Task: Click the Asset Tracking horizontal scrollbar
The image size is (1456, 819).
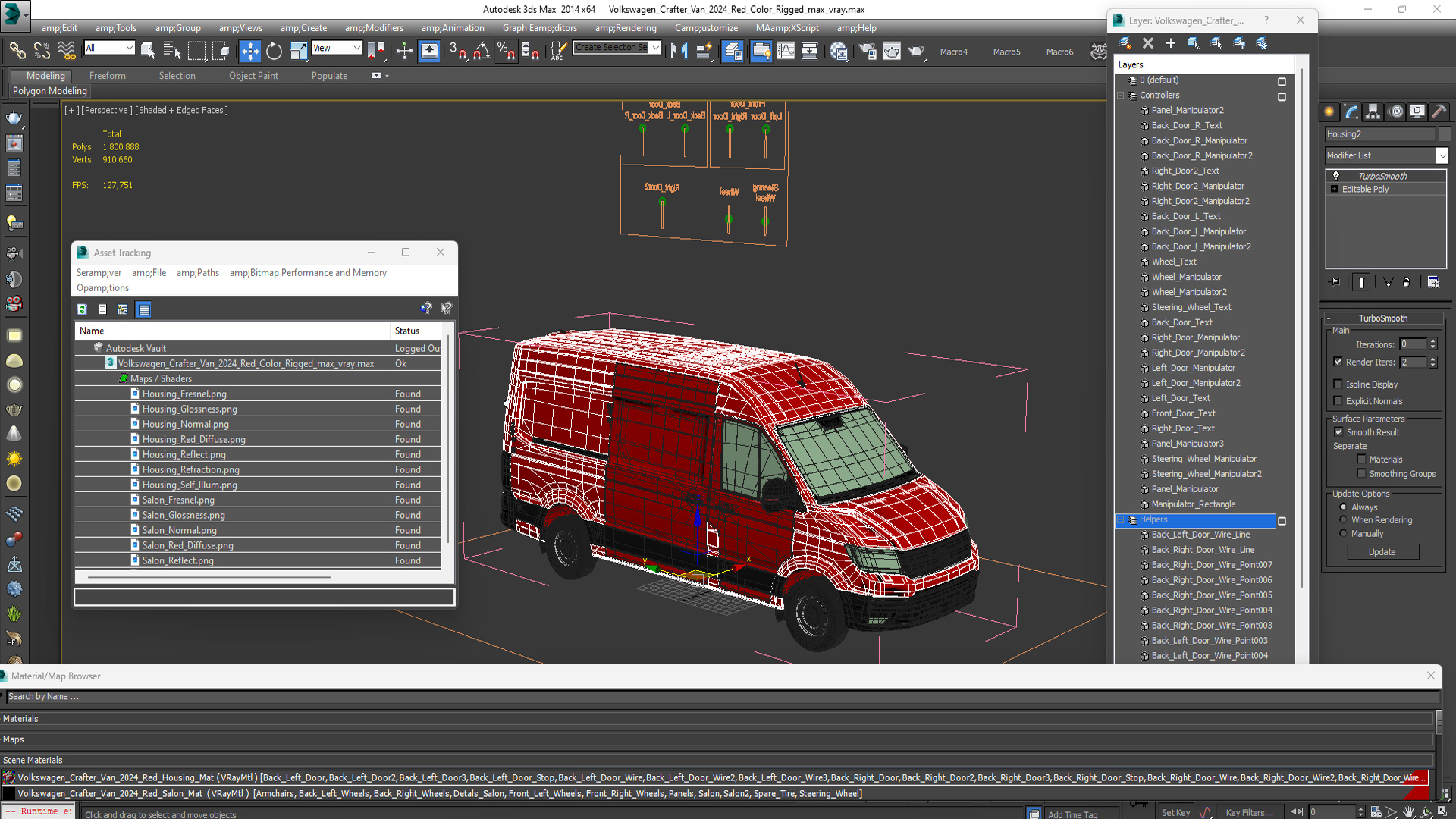Action: coord(209,578)
